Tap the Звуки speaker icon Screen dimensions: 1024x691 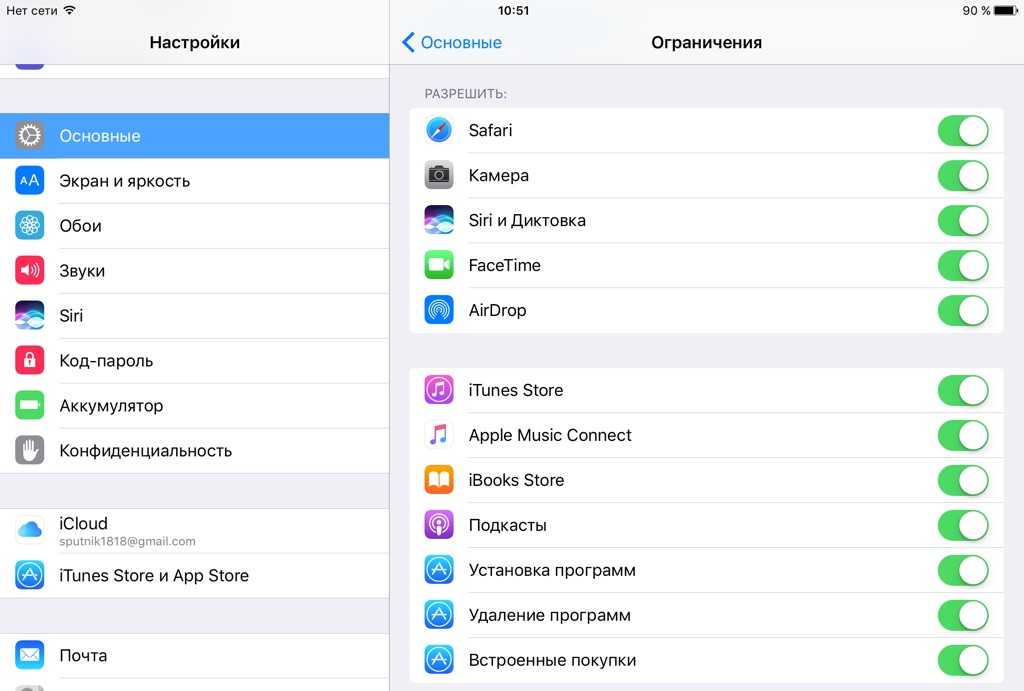pyautogui.click(x=29, y=270)
